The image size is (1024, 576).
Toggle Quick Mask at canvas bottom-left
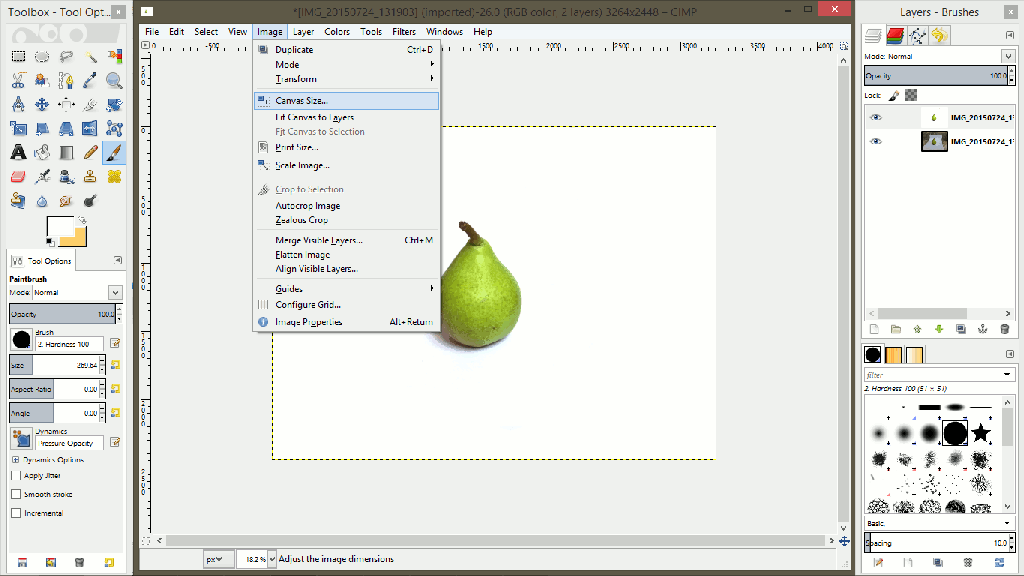146,541
